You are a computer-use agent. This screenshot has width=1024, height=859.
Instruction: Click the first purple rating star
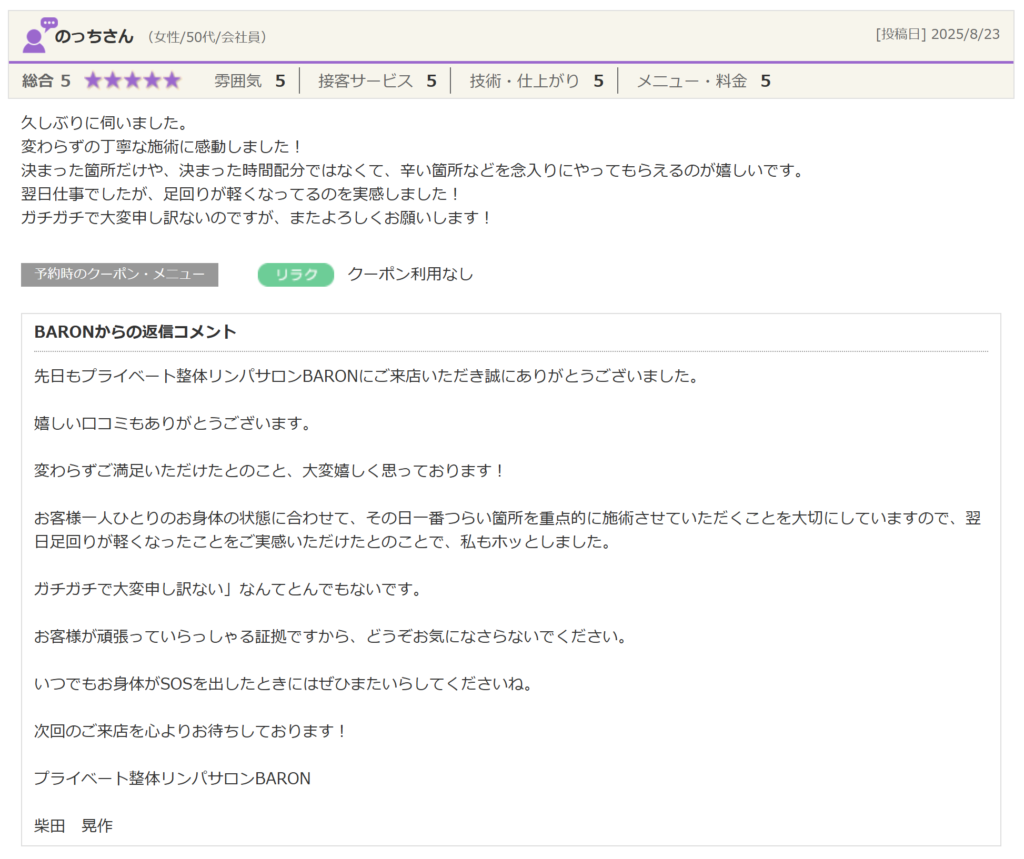93,81
